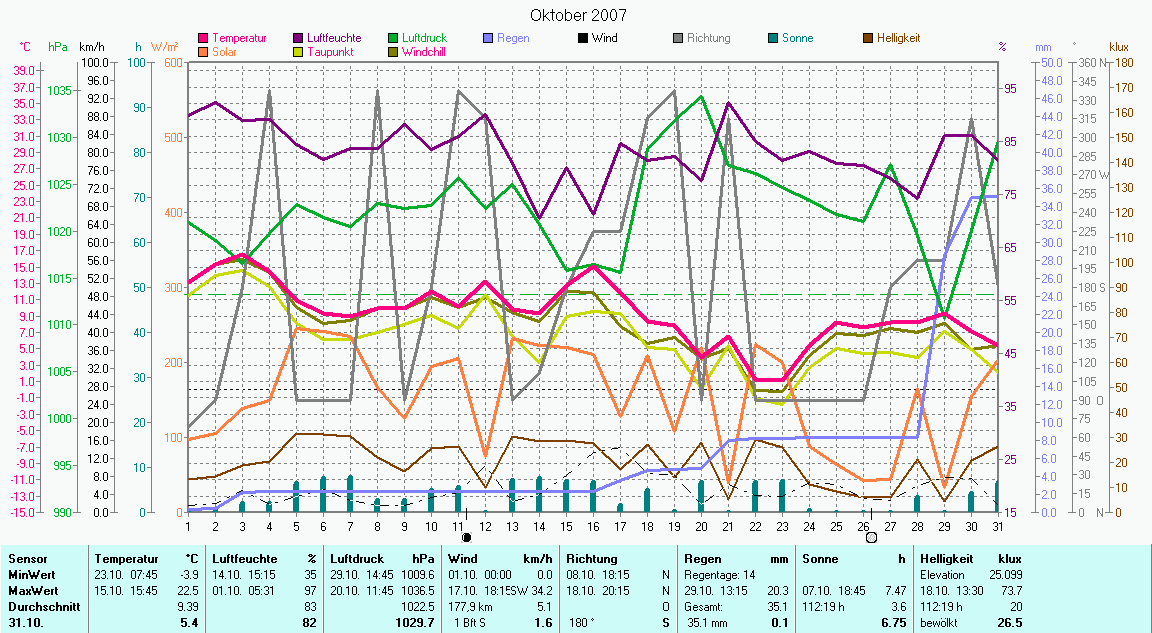Select the orange Solar legend swatch
The image size is (1152, 633).
pyautogui.click(x=205, y=51)
